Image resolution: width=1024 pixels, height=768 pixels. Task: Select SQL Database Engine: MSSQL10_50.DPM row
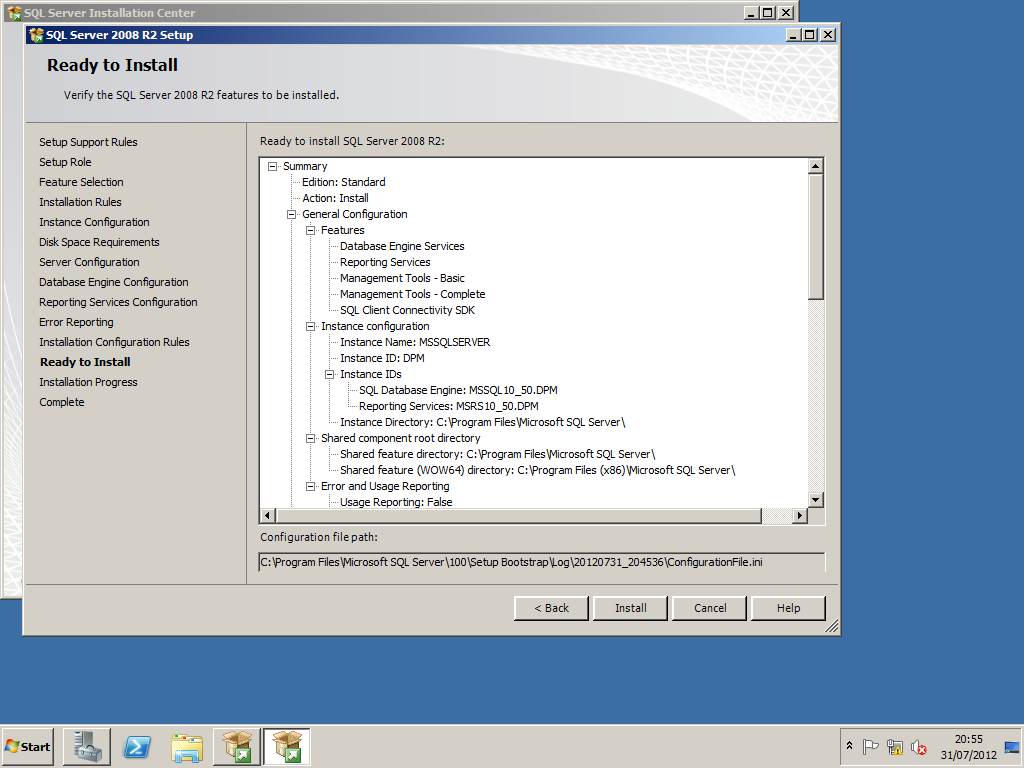click(458, 391)
